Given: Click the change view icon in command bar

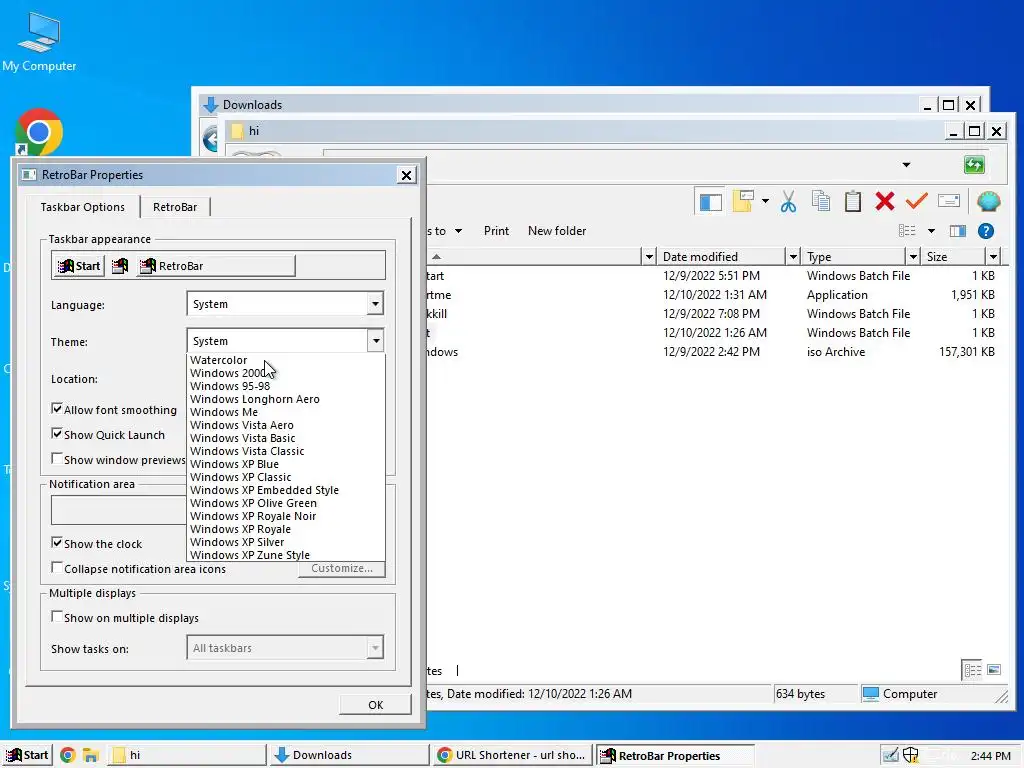Looking at the screenshot, I should 907,231.
